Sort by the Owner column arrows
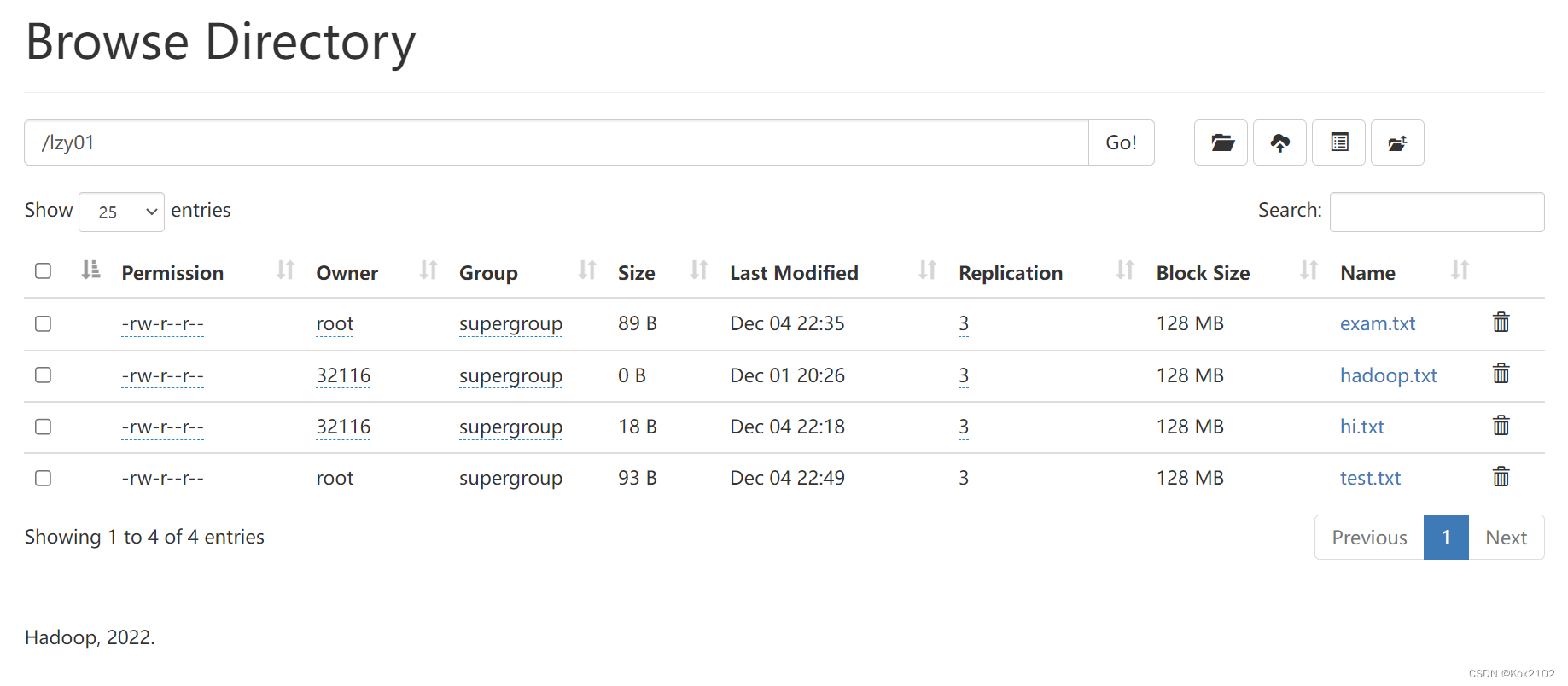Screen dimensions: 1568x686 click(428, 270)
